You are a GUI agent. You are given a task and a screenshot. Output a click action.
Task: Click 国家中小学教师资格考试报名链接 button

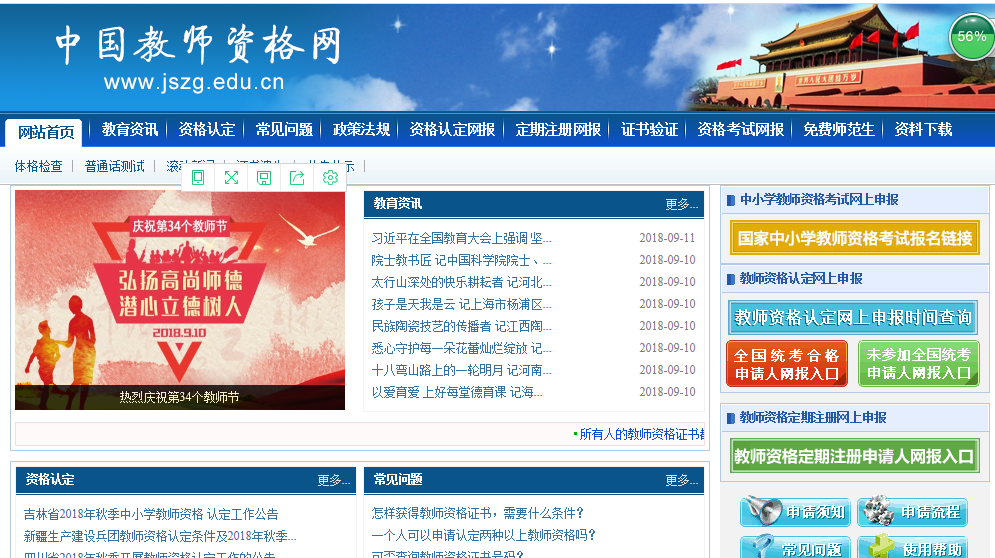pyautogui.click(x=854, y=239)
